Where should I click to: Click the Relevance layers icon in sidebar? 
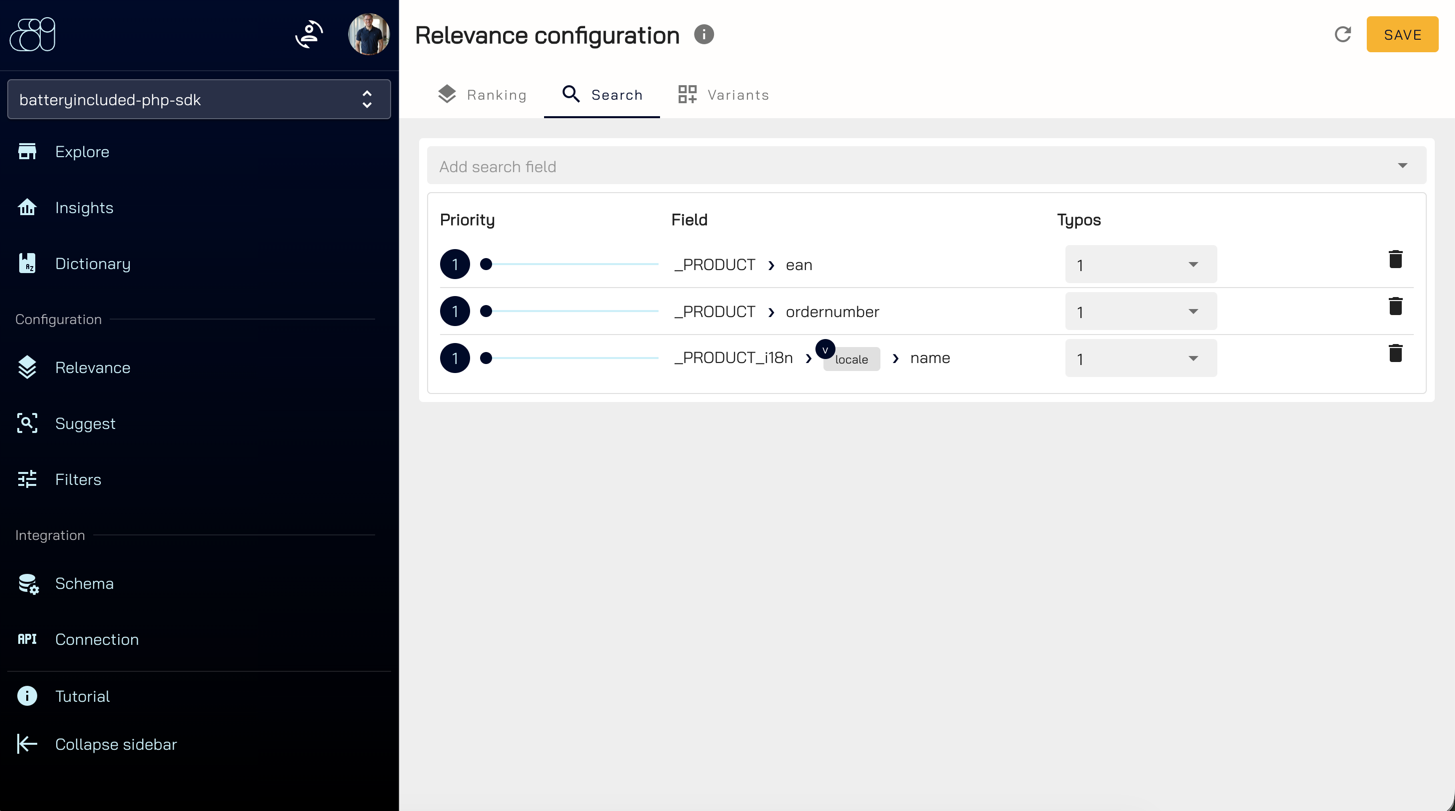click(27, 368)
